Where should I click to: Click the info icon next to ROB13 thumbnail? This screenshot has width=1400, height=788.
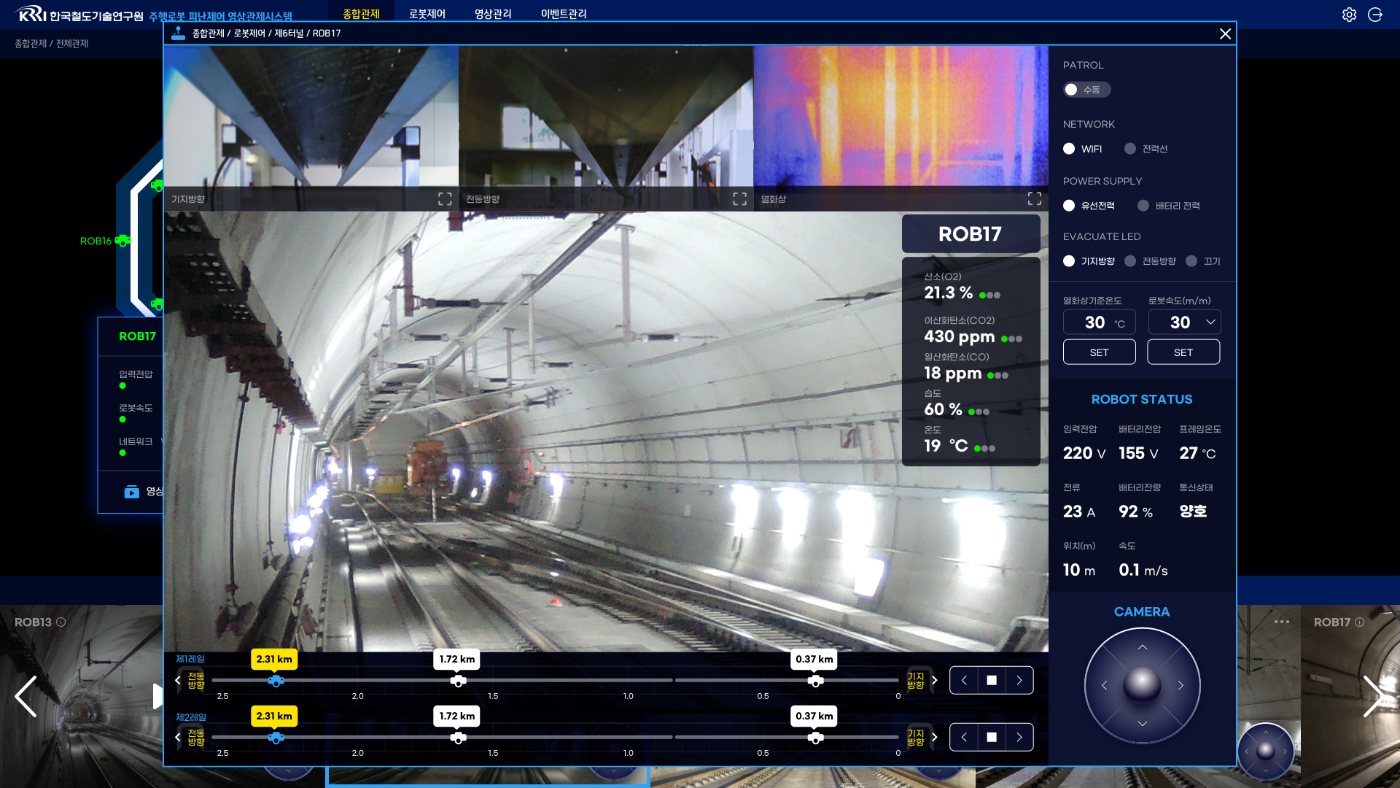tap(61, 622)
